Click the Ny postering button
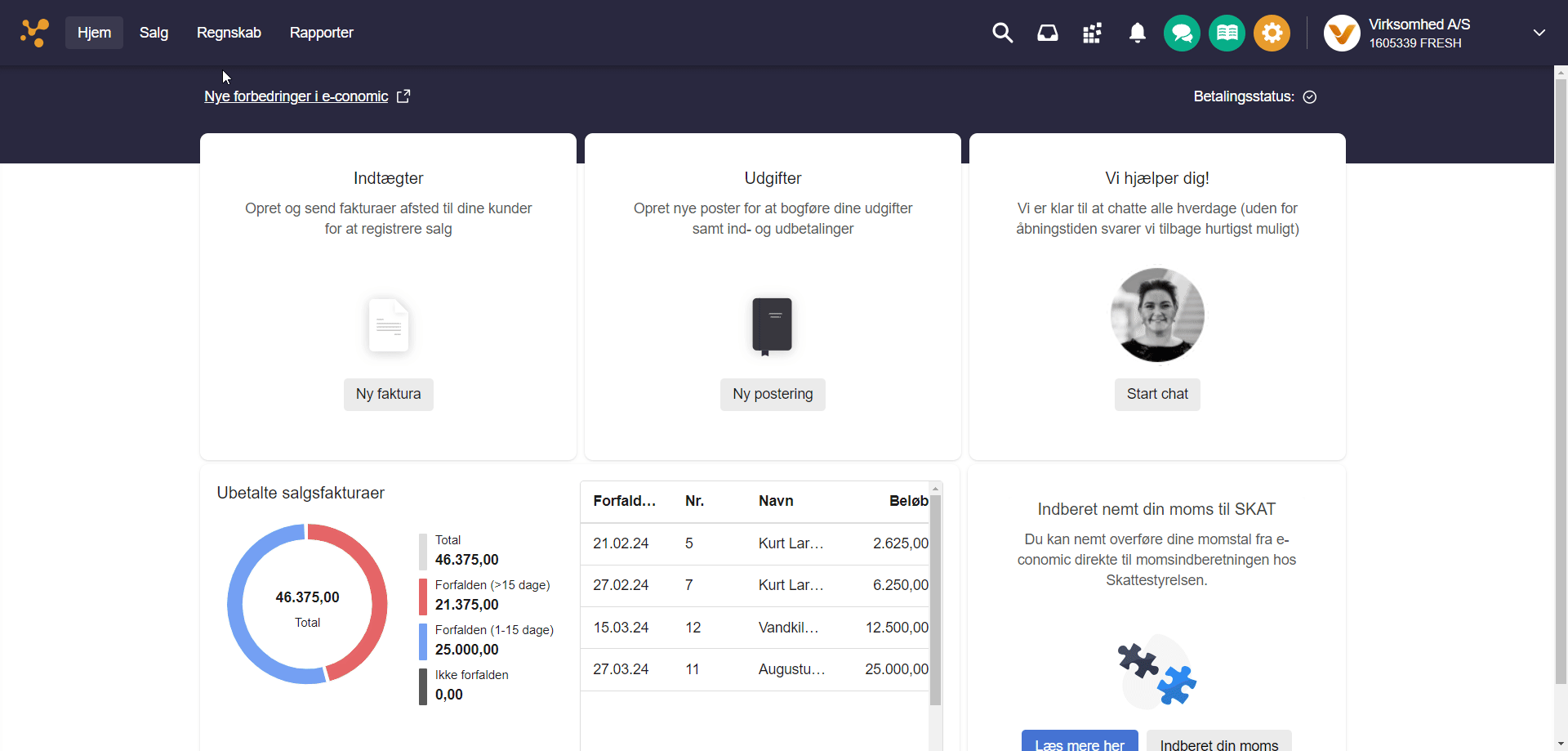 (x=773, y=394)
